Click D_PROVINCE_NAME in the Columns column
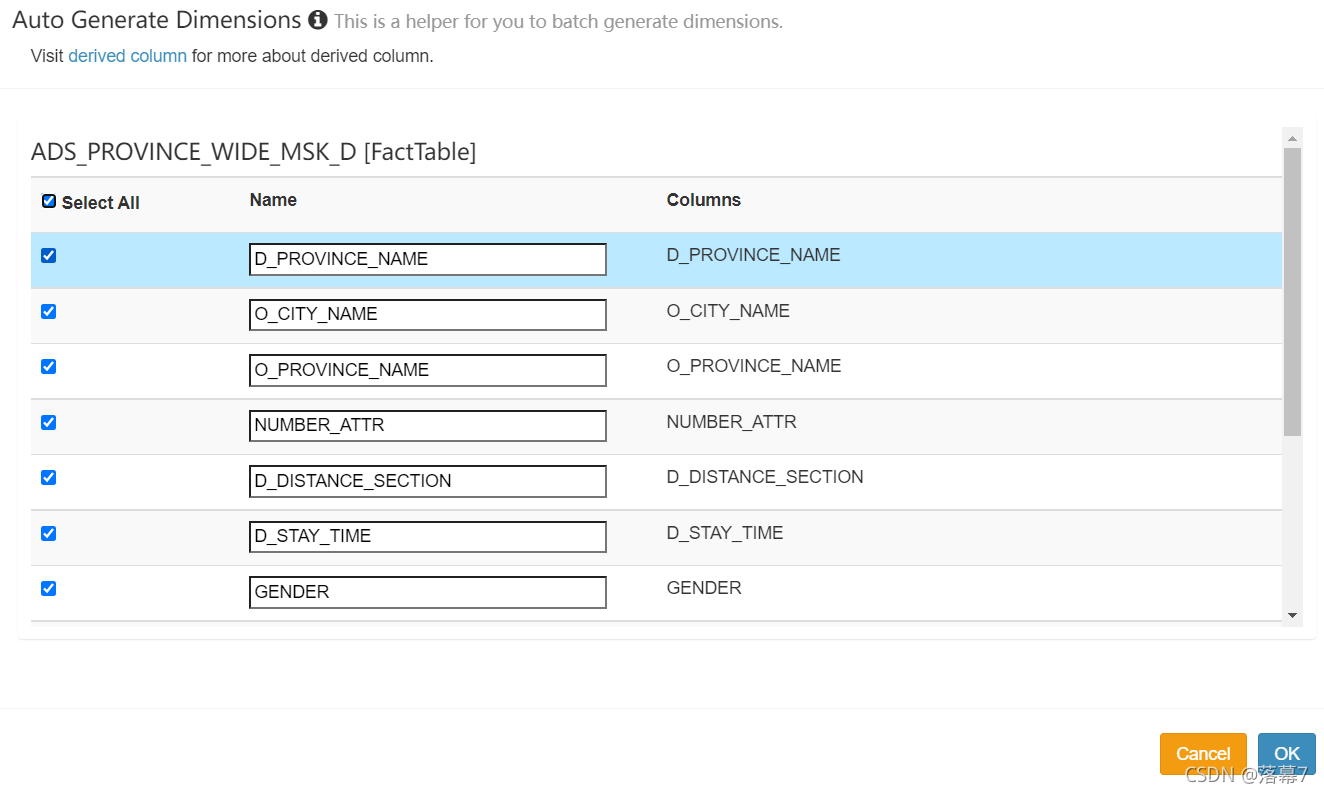Screen dimensions: 1324x793 [754, 255]
